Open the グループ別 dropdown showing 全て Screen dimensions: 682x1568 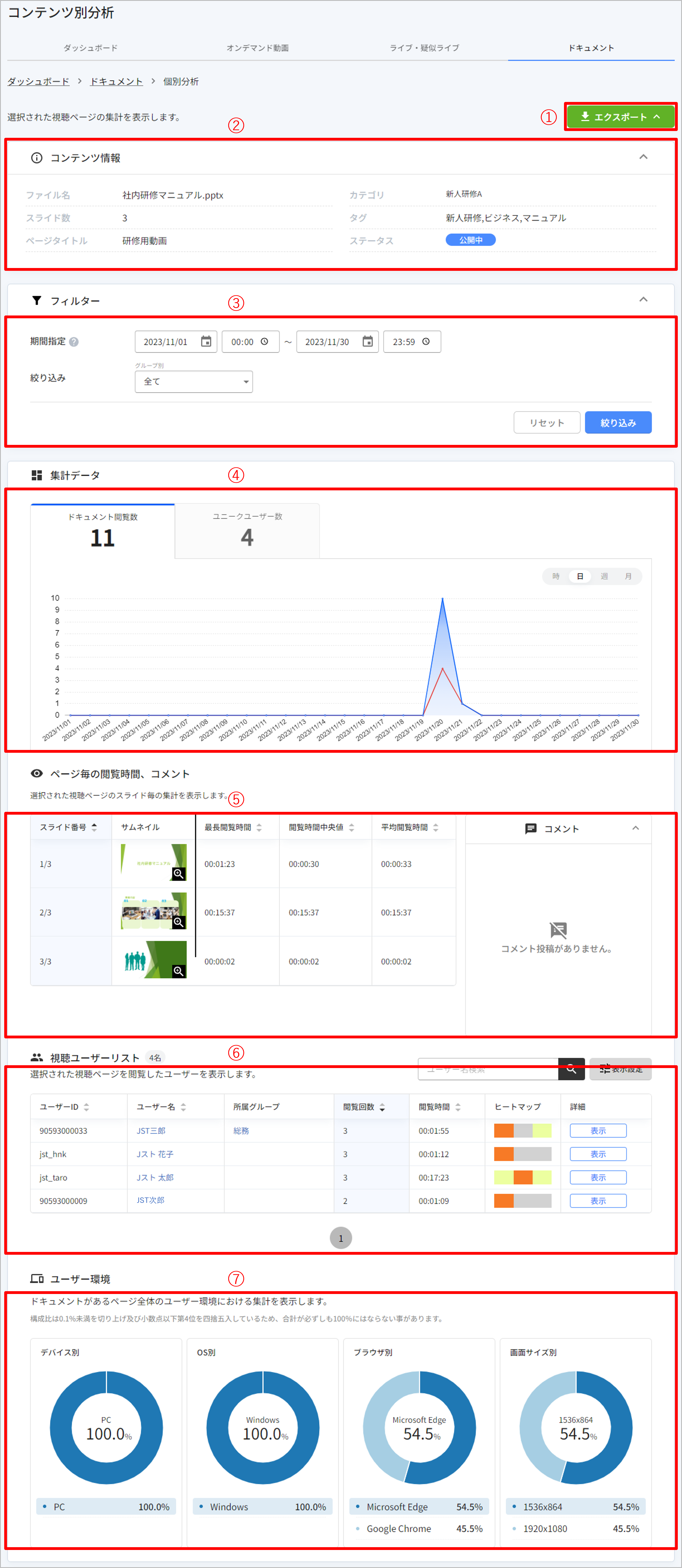(194, 382)
